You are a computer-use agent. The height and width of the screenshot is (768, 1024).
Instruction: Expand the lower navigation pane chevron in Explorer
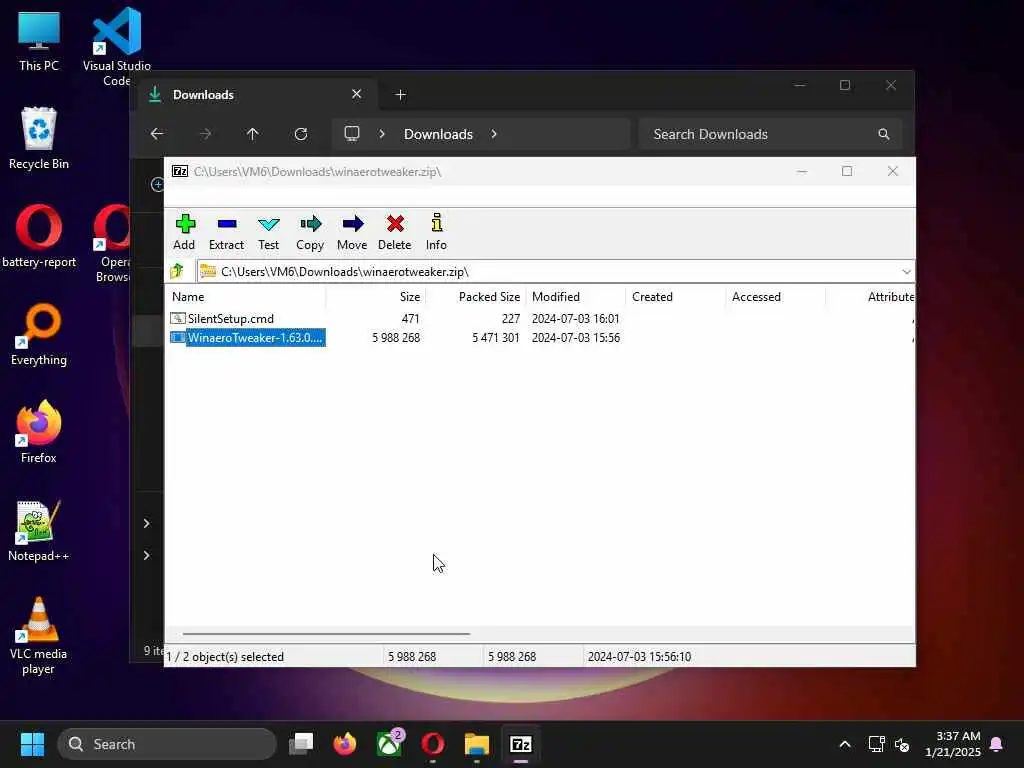coord(146,555)
